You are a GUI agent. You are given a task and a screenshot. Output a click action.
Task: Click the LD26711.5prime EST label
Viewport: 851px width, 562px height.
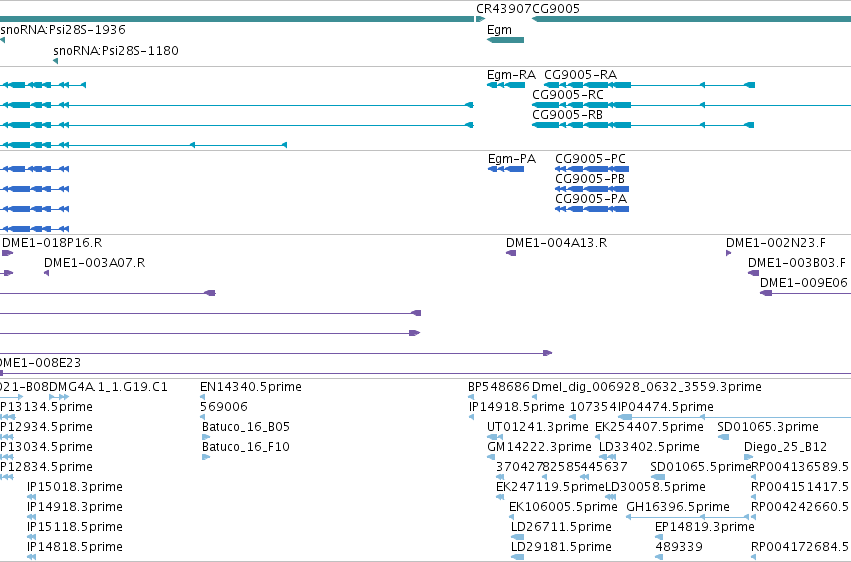click(x=561, y=527)
